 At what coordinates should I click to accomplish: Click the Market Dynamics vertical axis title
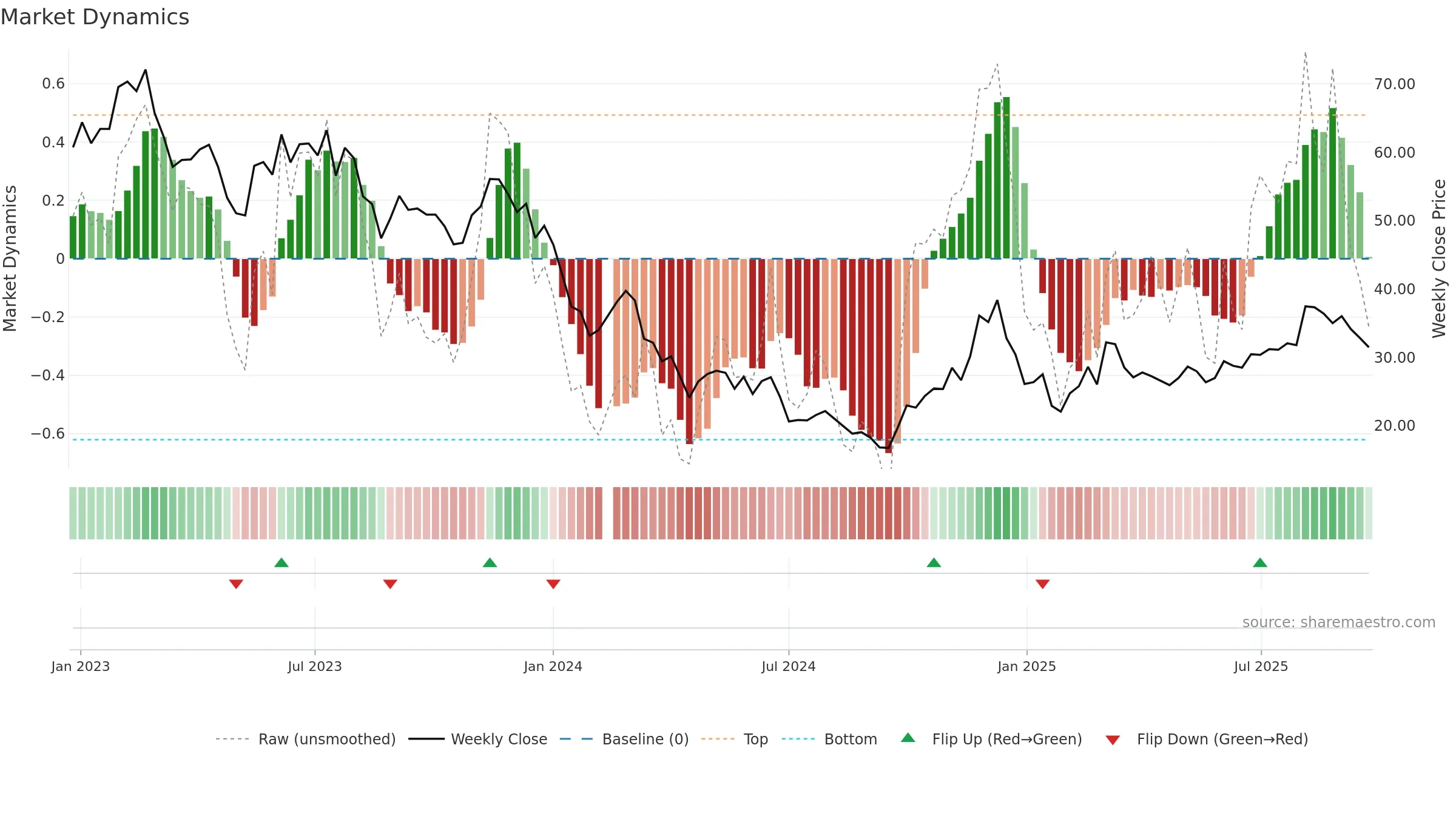click(x=10, y=259)
